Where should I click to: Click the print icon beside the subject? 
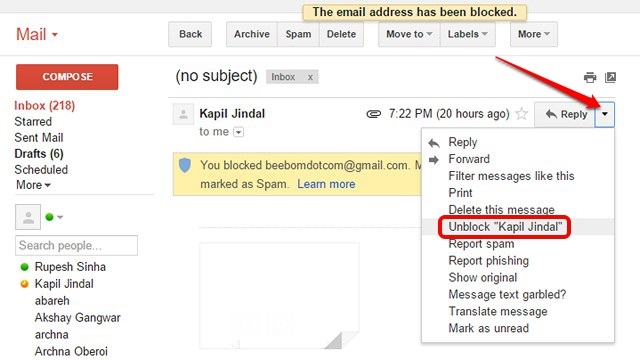(590, 77)
